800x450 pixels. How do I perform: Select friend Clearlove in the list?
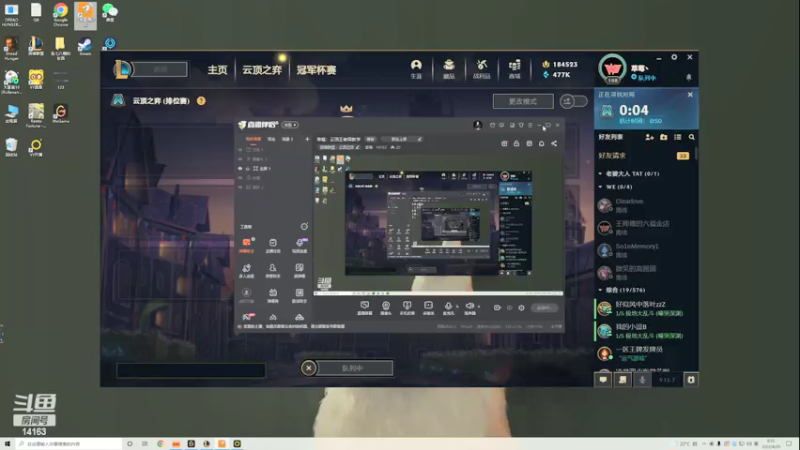pos(644,205)
